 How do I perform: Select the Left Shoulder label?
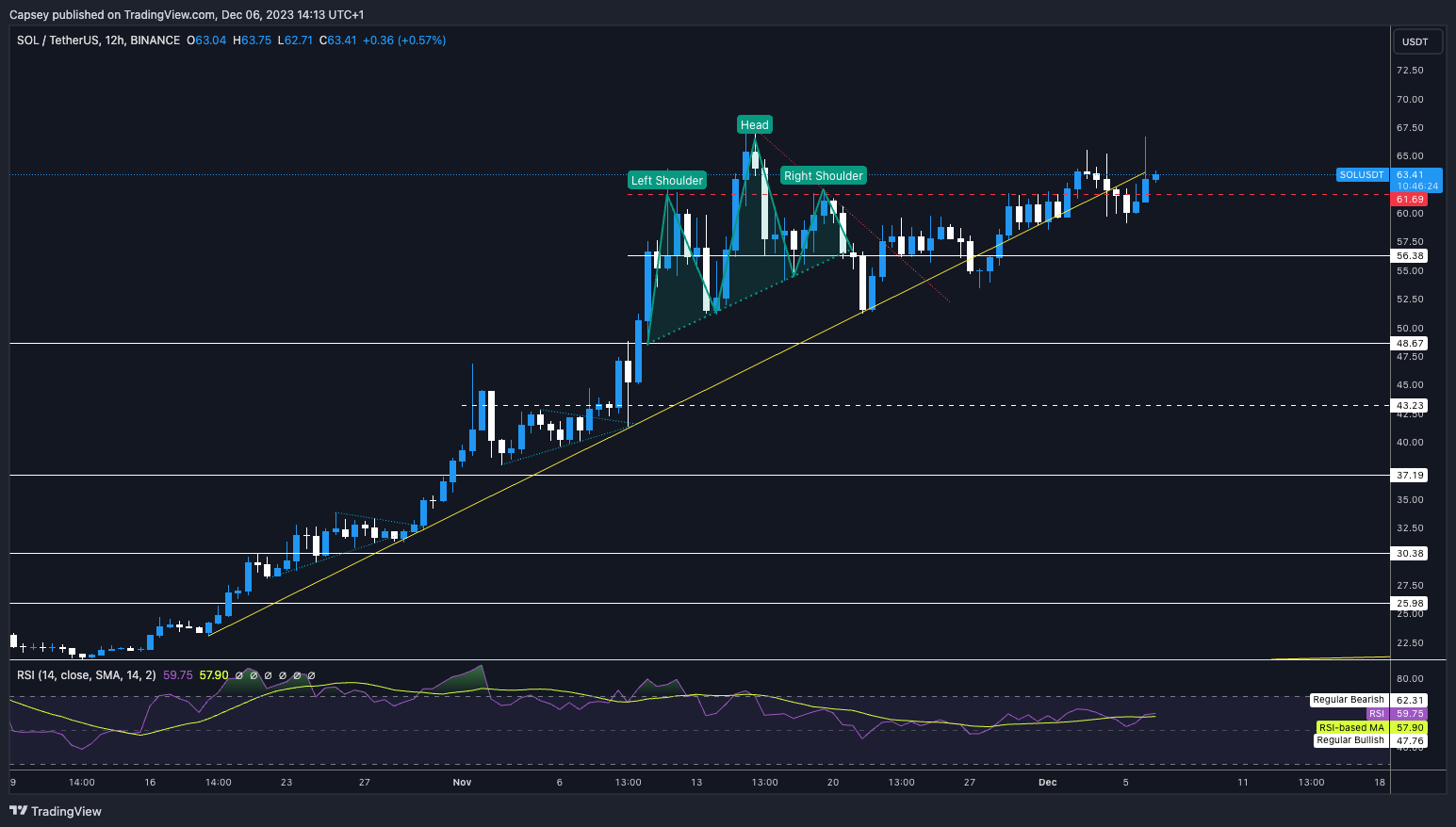pos(666,180)
